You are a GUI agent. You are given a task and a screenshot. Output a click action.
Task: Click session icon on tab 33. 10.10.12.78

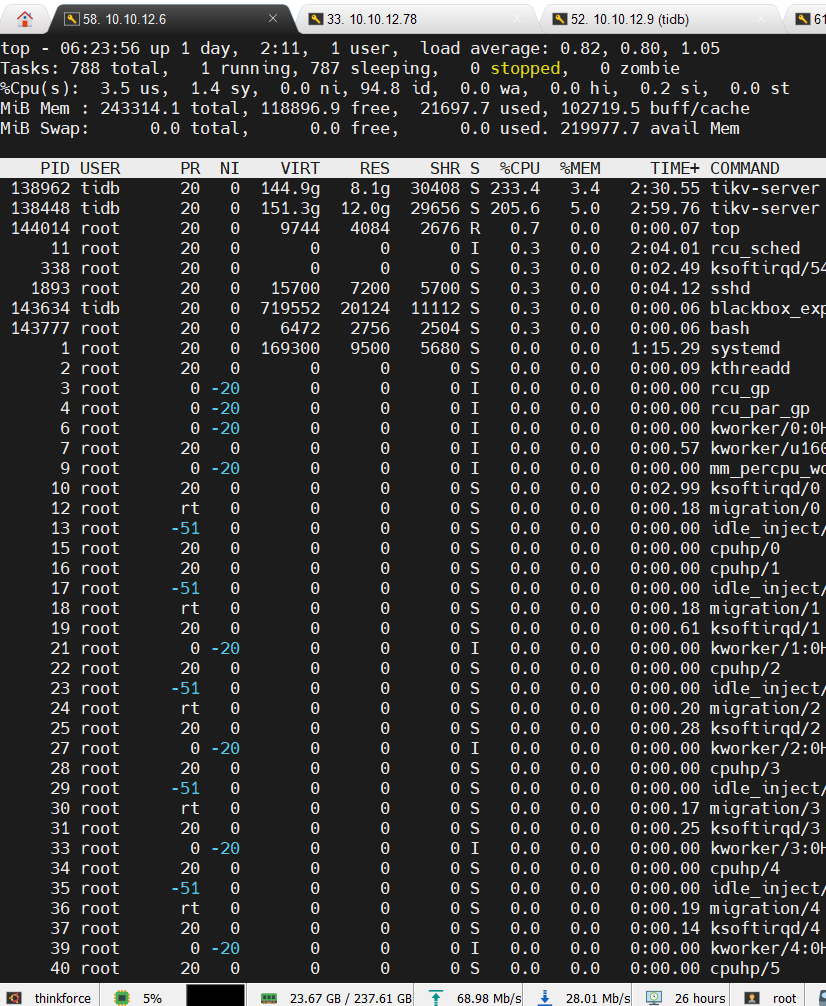[x=316, y=19]
